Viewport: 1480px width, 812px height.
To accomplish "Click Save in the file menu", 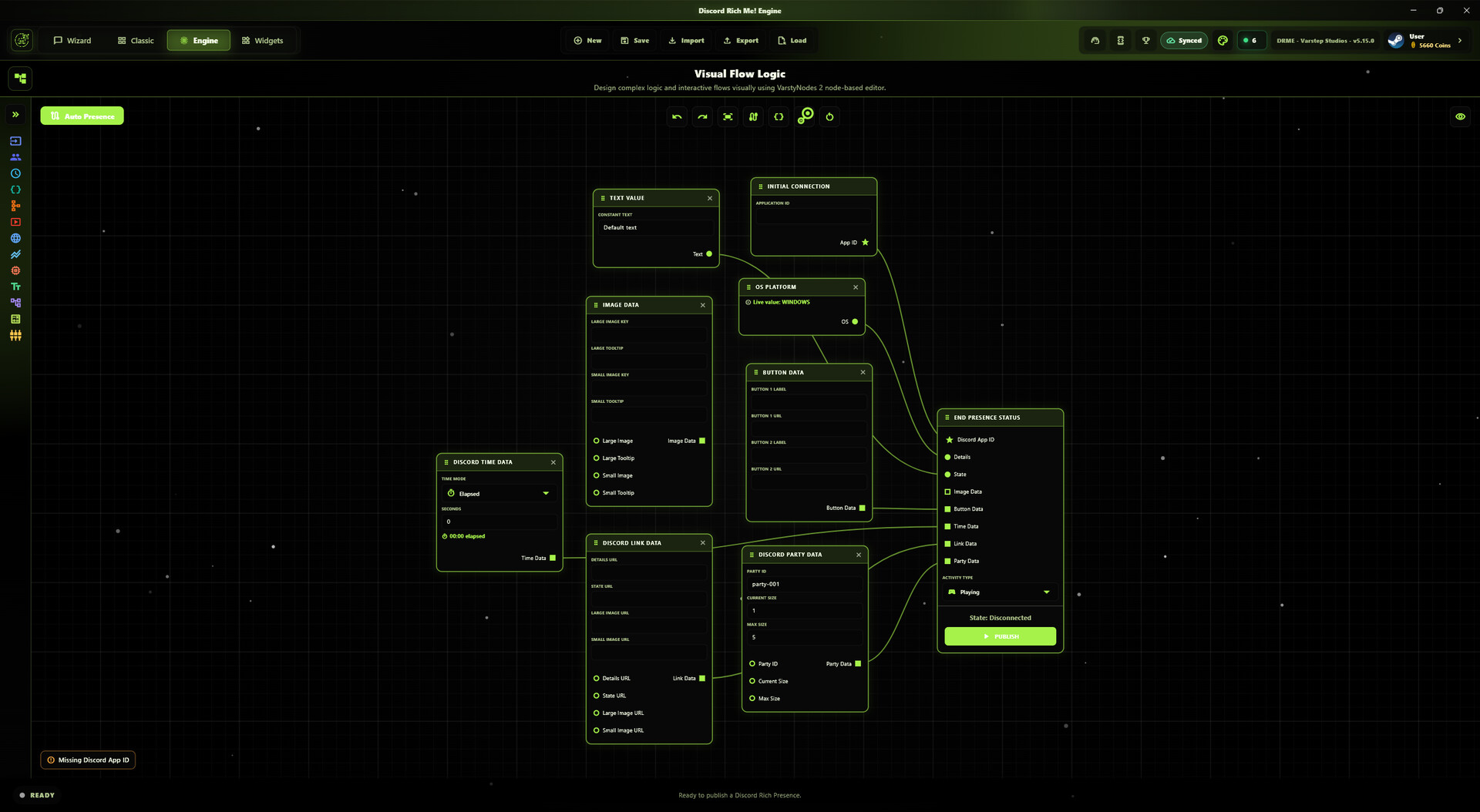I will click(634, 41).
